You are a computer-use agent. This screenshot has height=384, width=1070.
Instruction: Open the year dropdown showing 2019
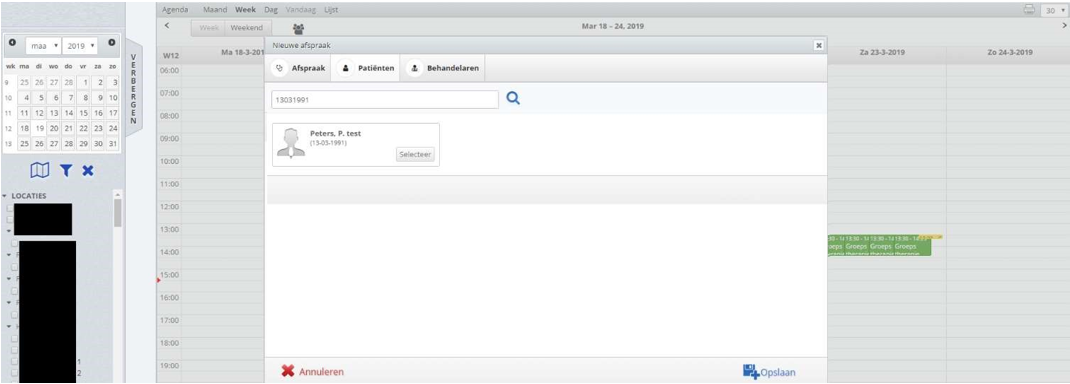click(x=80, y=46)
